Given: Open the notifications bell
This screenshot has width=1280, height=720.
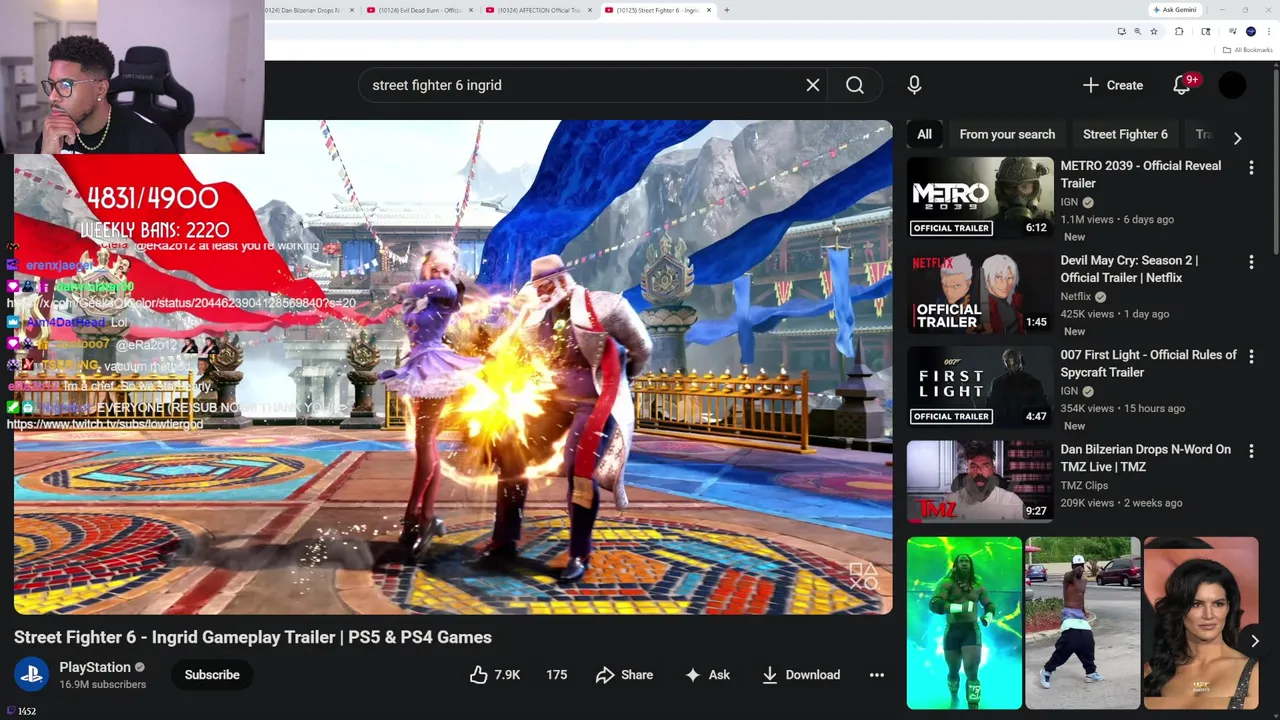Looking at the screenshot, I should (x=1182, y=85).
